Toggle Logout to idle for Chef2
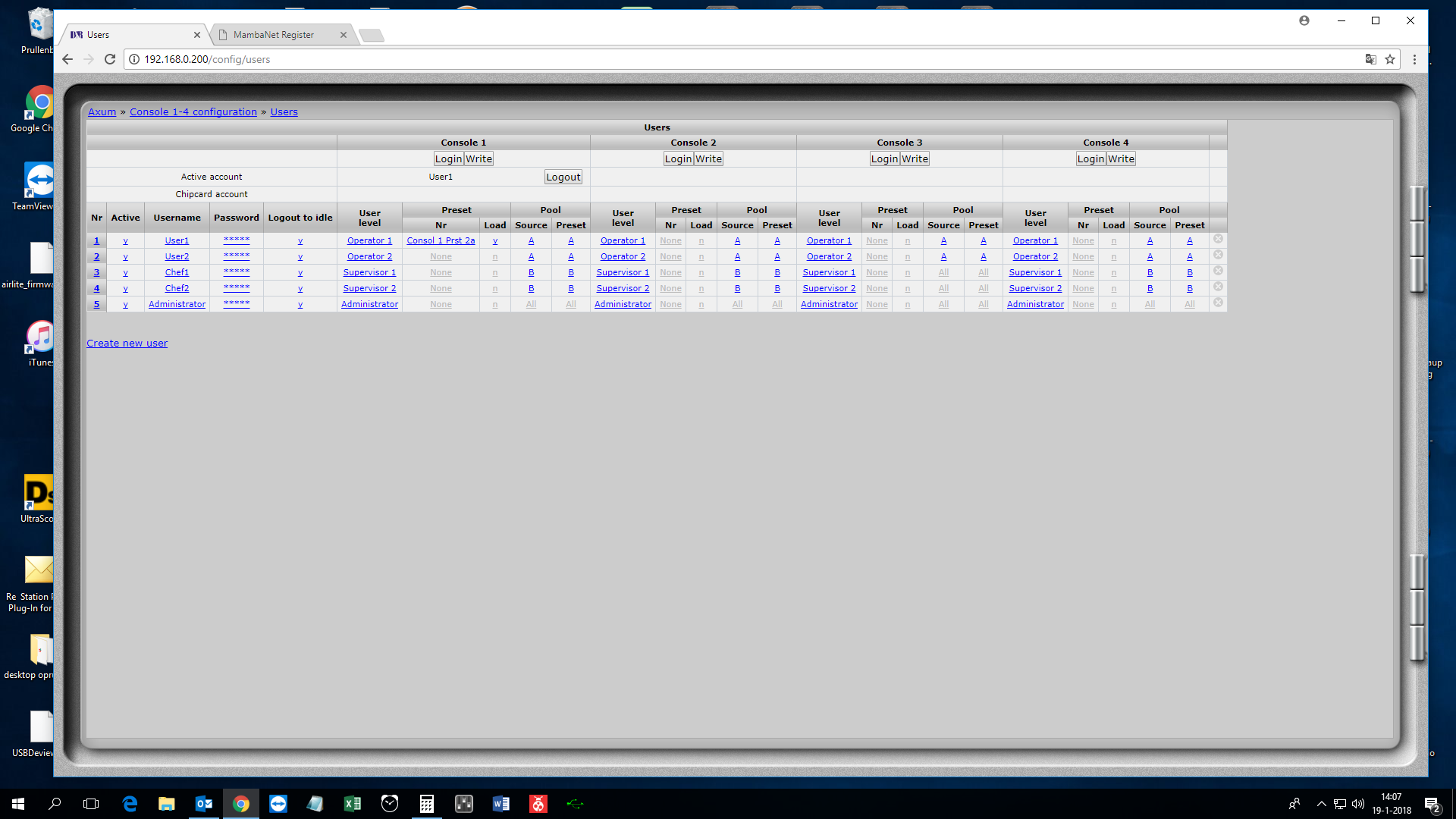The height and width of the screenshot is (819, 1456). (300, 289)
